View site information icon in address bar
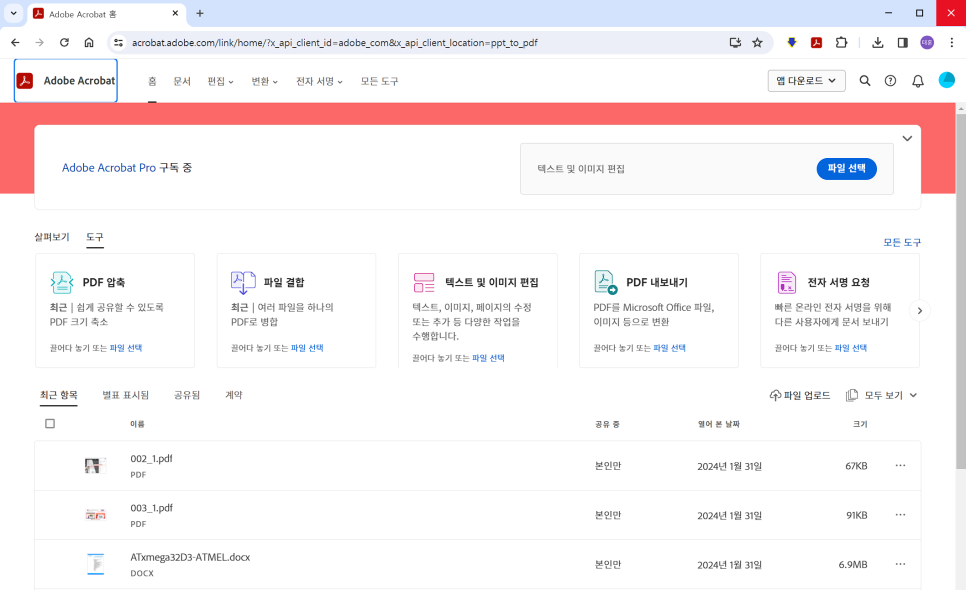Image resolution: width=966 pixels, height=590 pixels. pyautogui.click(x=118, y=42)
